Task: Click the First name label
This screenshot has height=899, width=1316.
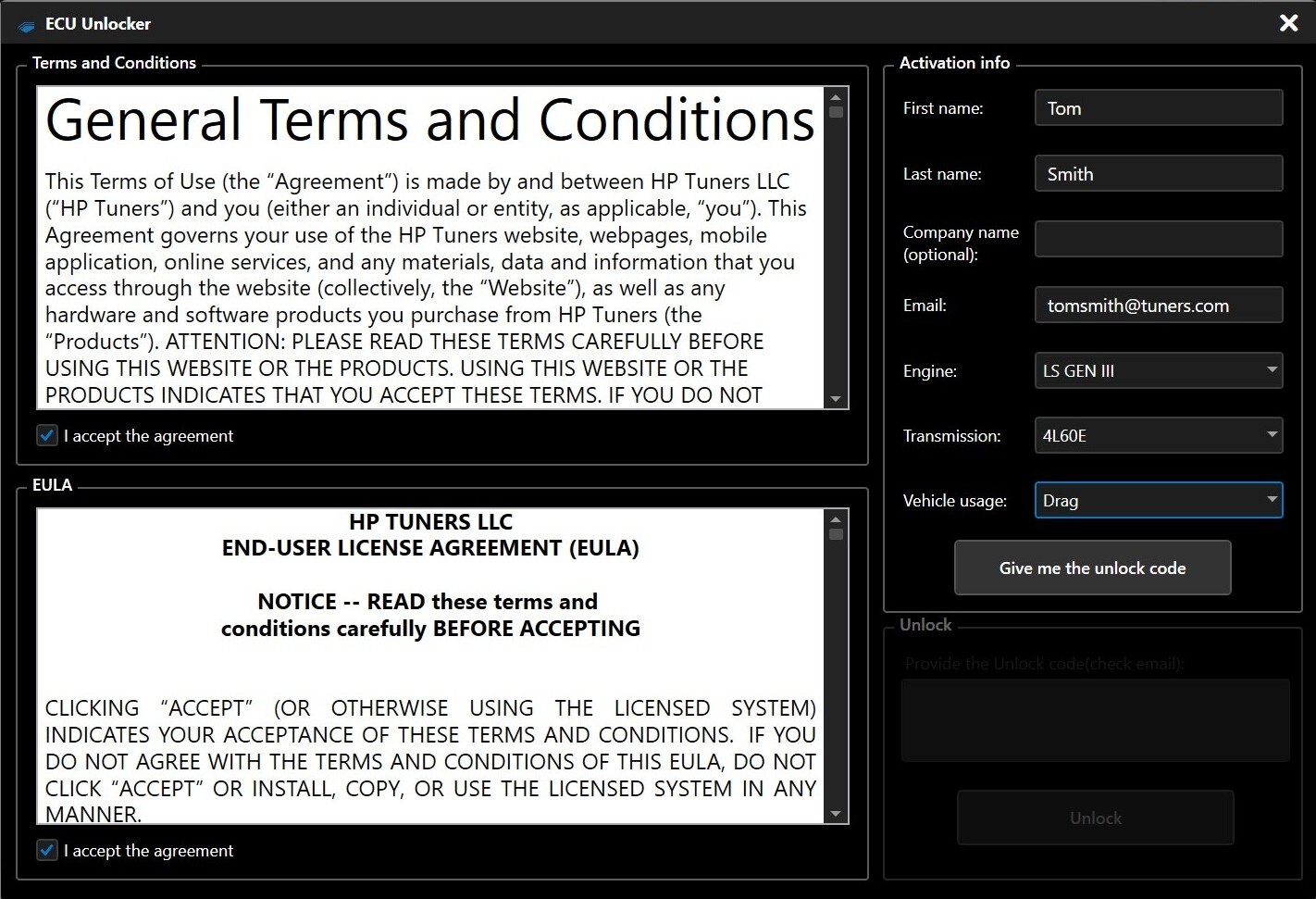Action: [x=943, y=107]
